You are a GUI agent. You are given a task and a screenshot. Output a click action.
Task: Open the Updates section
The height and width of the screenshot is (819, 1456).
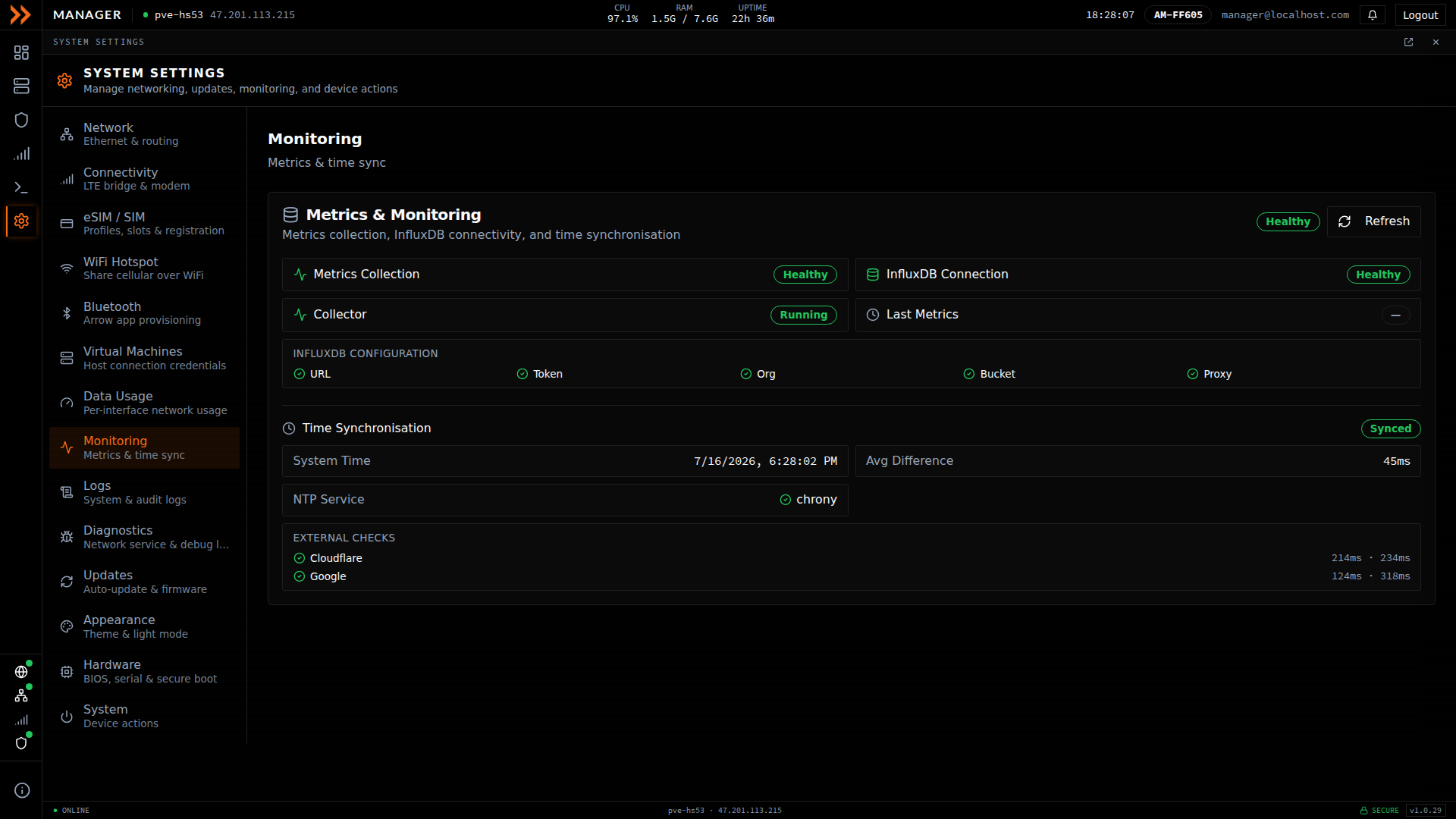pos(144,582)
